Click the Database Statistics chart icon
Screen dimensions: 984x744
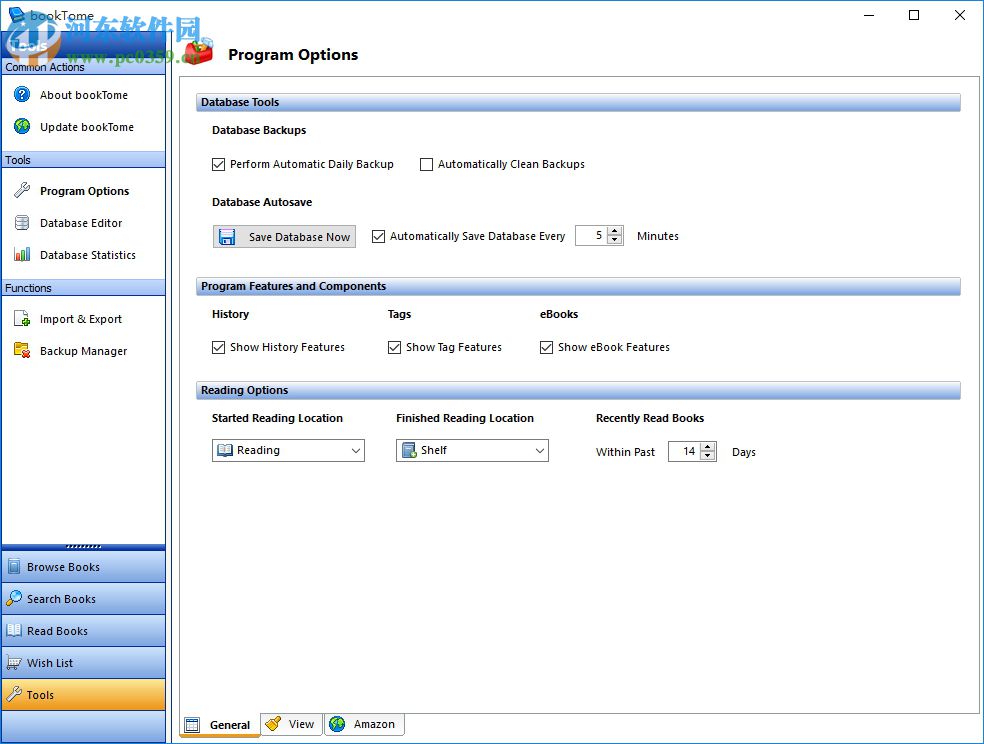click(22, 255)
